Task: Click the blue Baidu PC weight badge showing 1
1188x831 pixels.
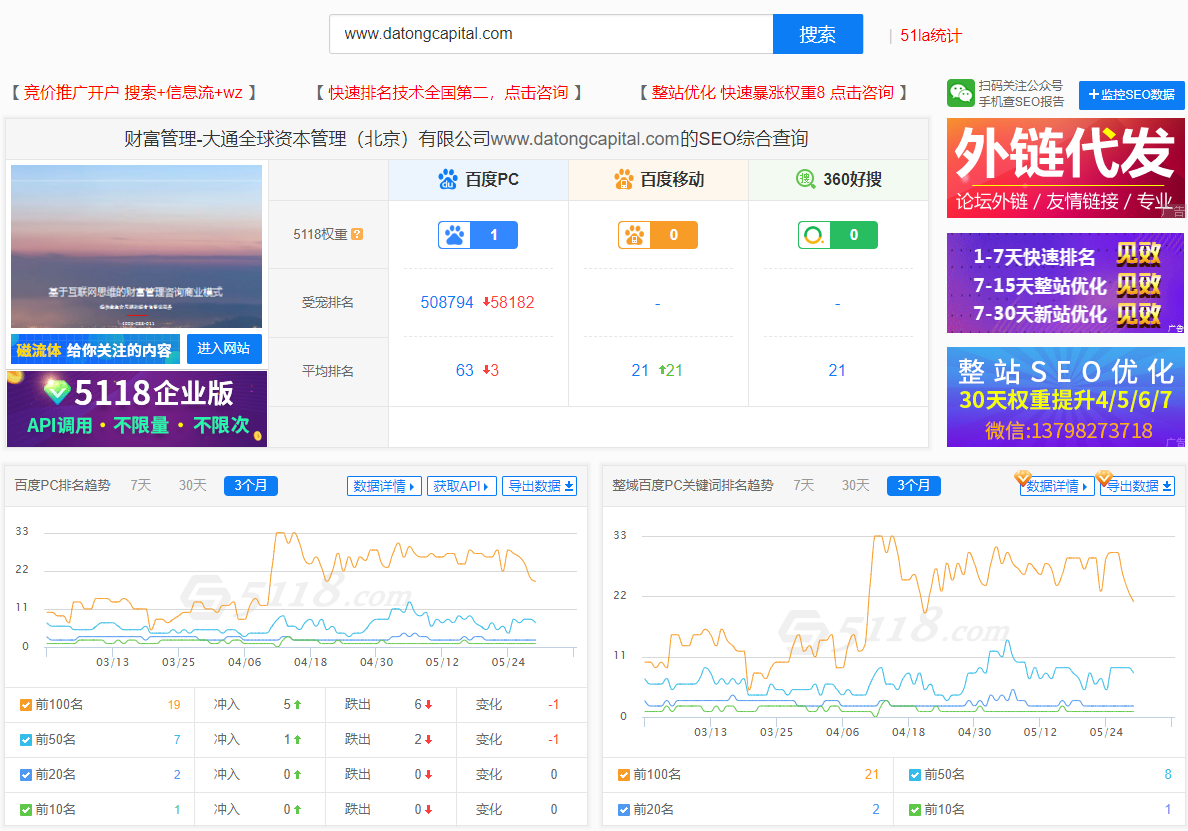Action: 478,235
